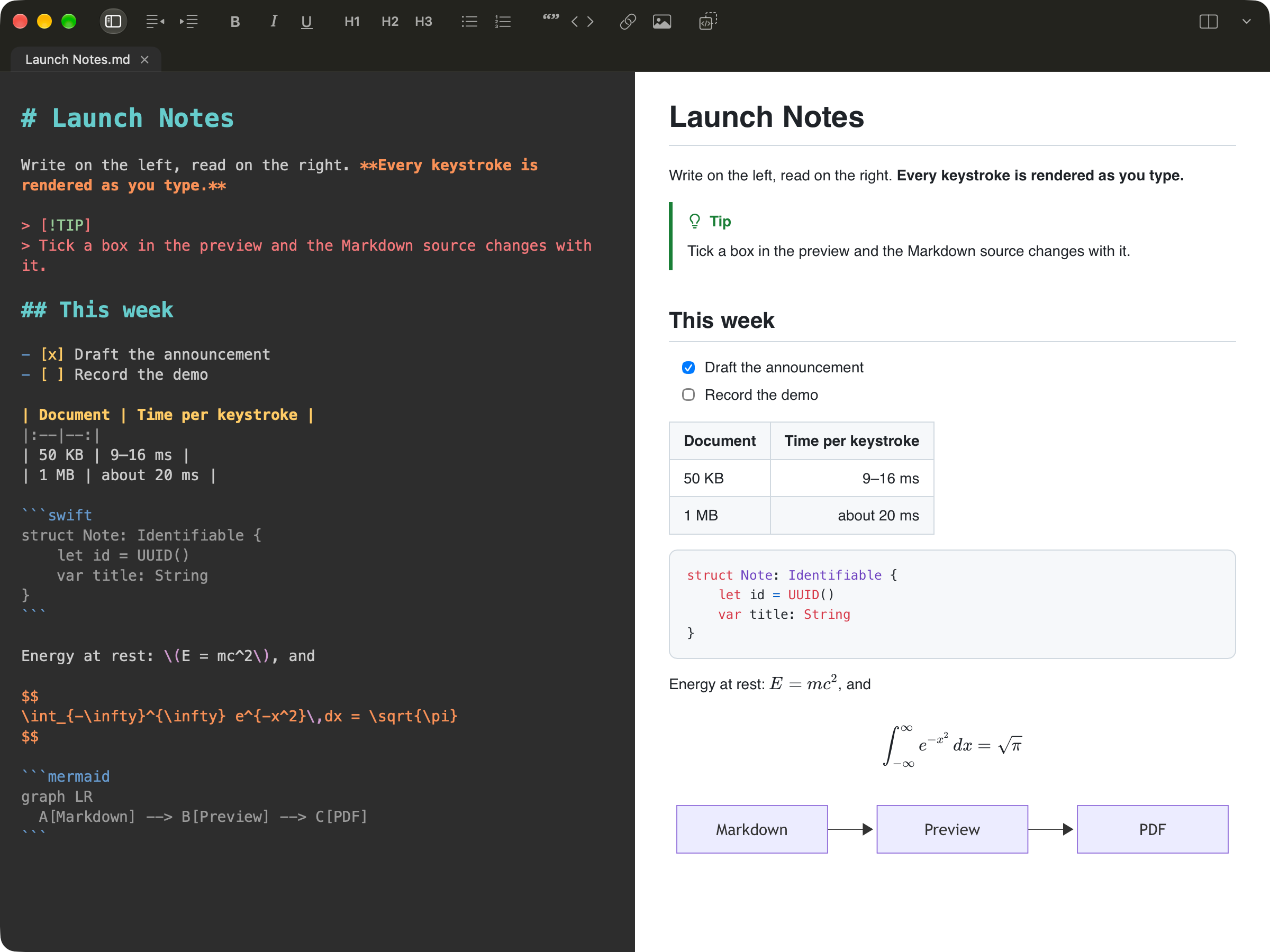This screenshot has width=1270, height=952.
Task: Click the '```mermaid' fence line in editor
Action: point(66,776)
